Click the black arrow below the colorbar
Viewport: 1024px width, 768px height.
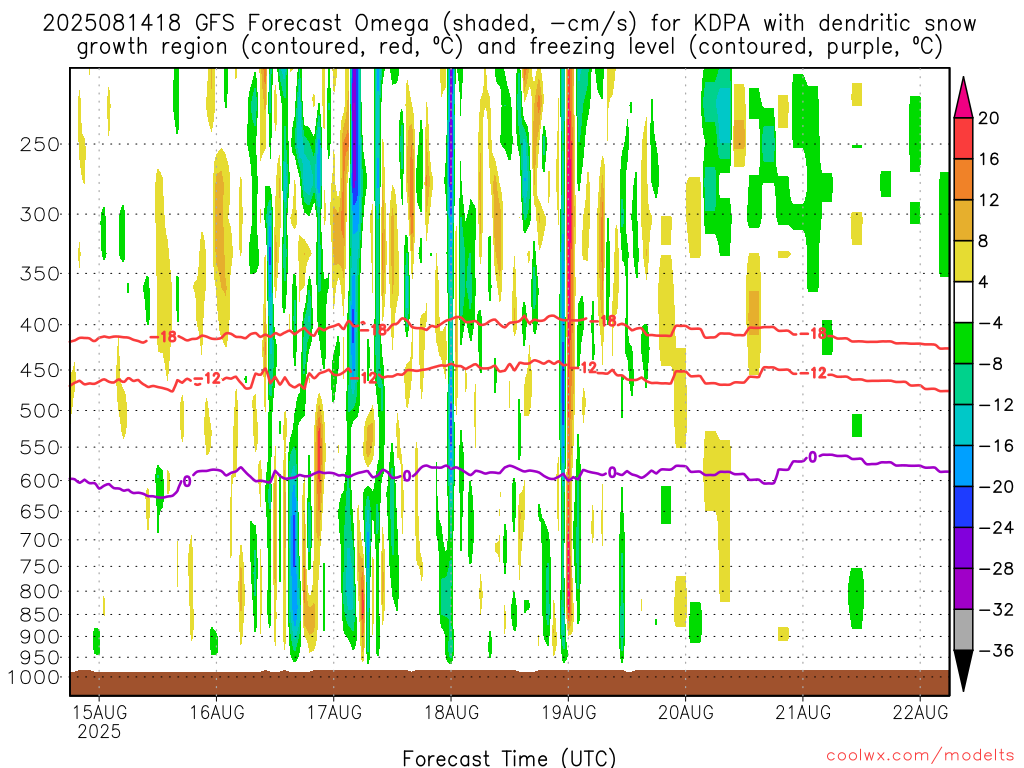point(963,671)
